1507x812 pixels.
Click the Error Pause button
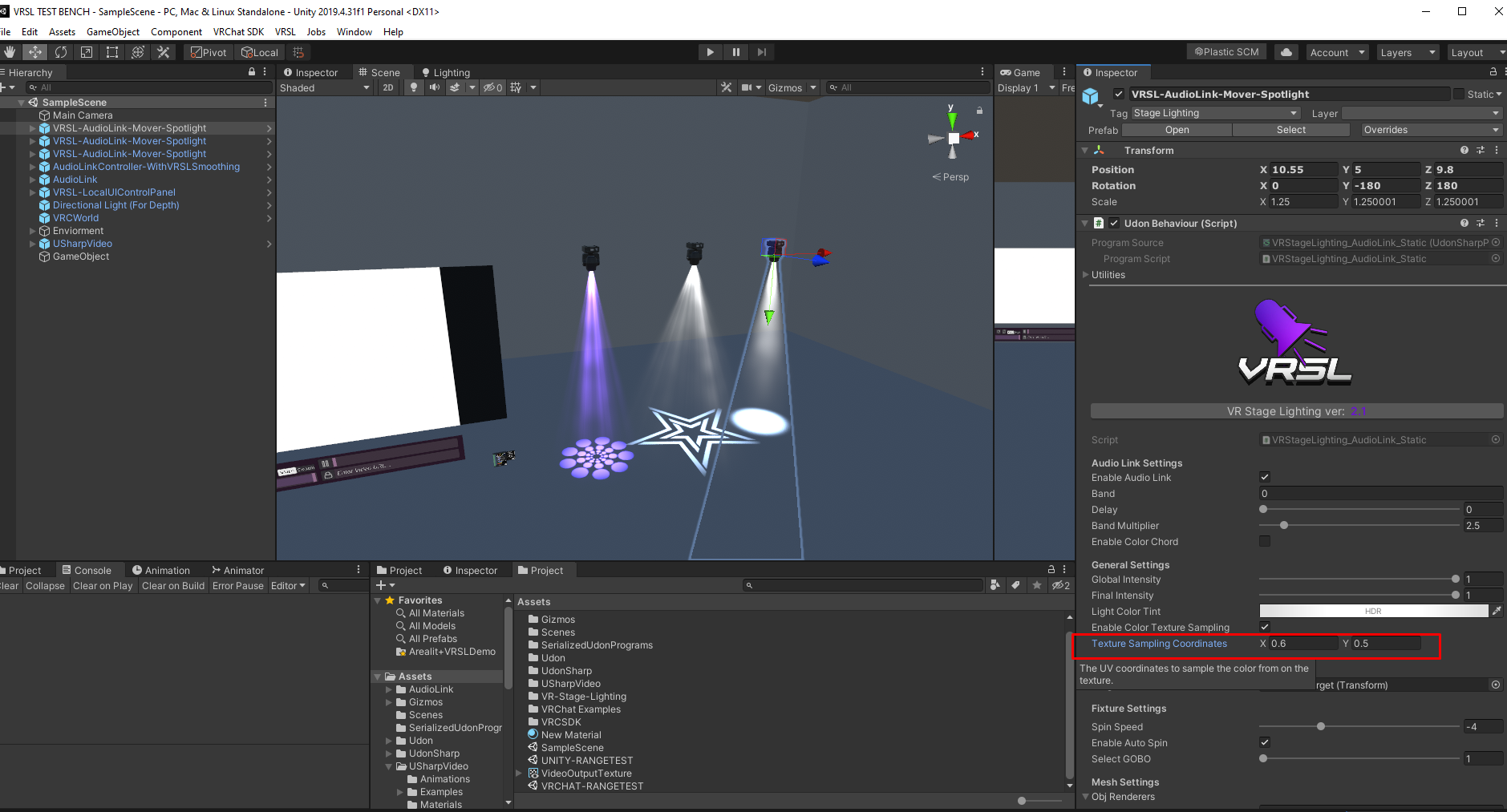tap(237, 586)
